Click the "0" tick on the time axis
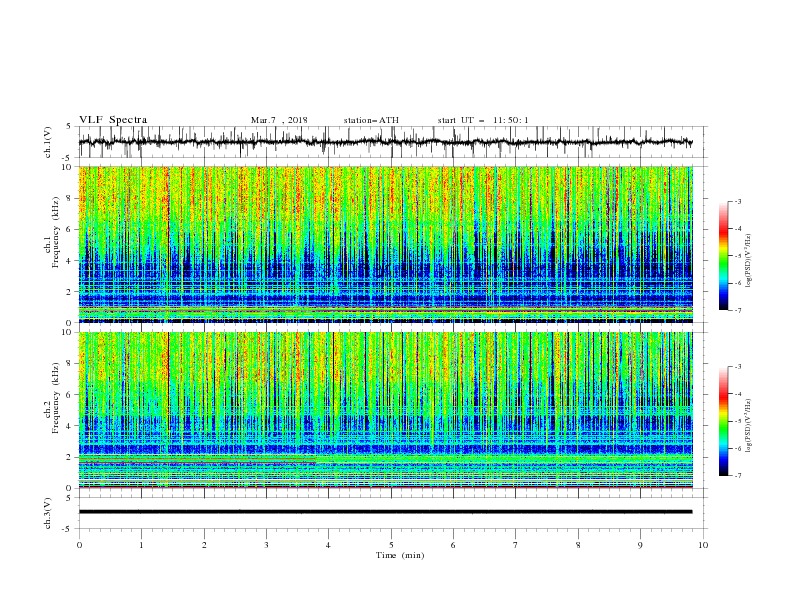 pos(79,545)
